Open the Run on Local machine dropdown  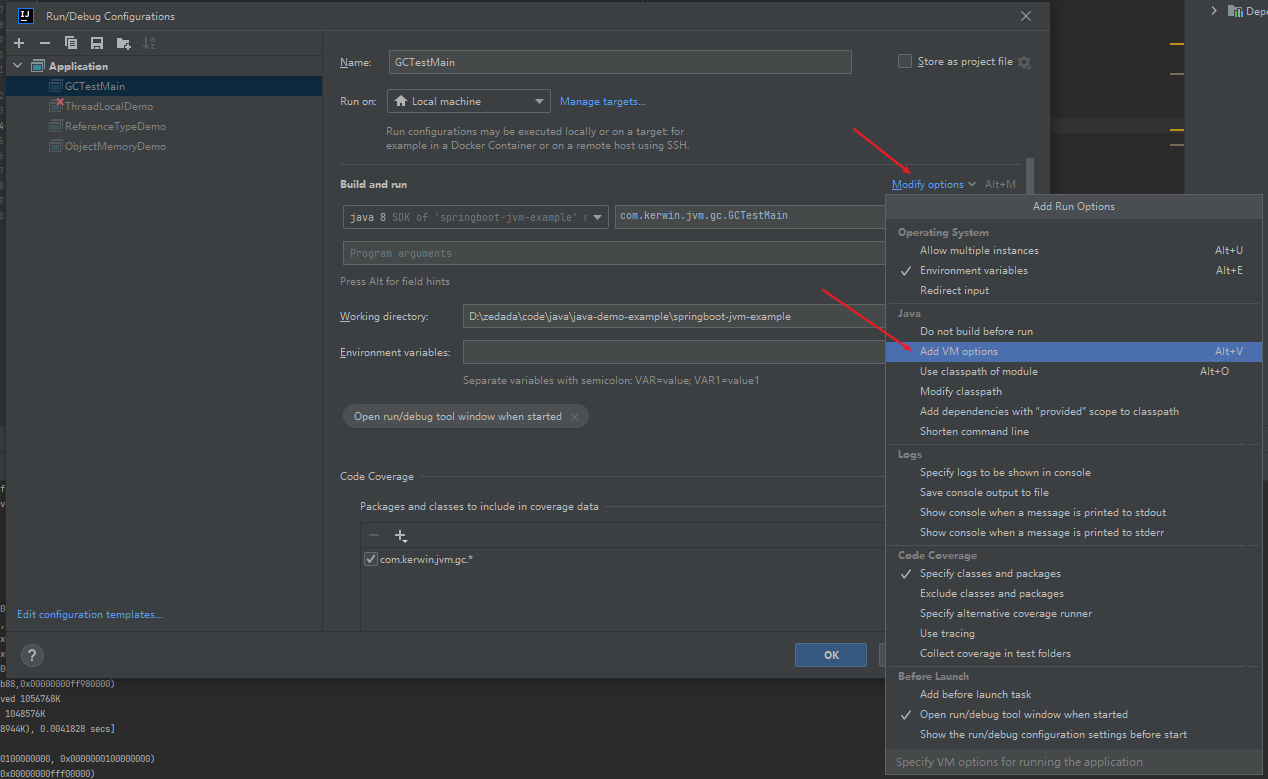(x=469, y=101)
